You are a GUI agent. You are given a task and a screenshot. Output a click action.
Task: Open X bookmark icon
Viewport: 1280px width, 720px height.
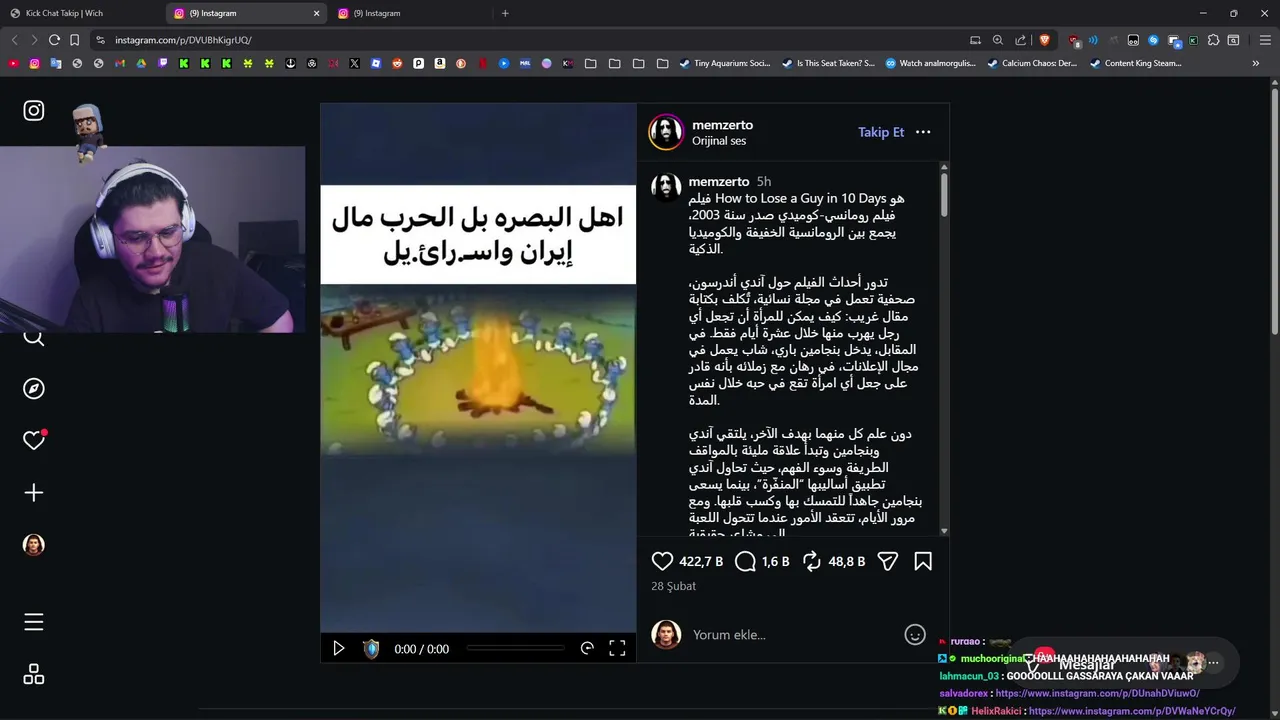coord(354,63)
